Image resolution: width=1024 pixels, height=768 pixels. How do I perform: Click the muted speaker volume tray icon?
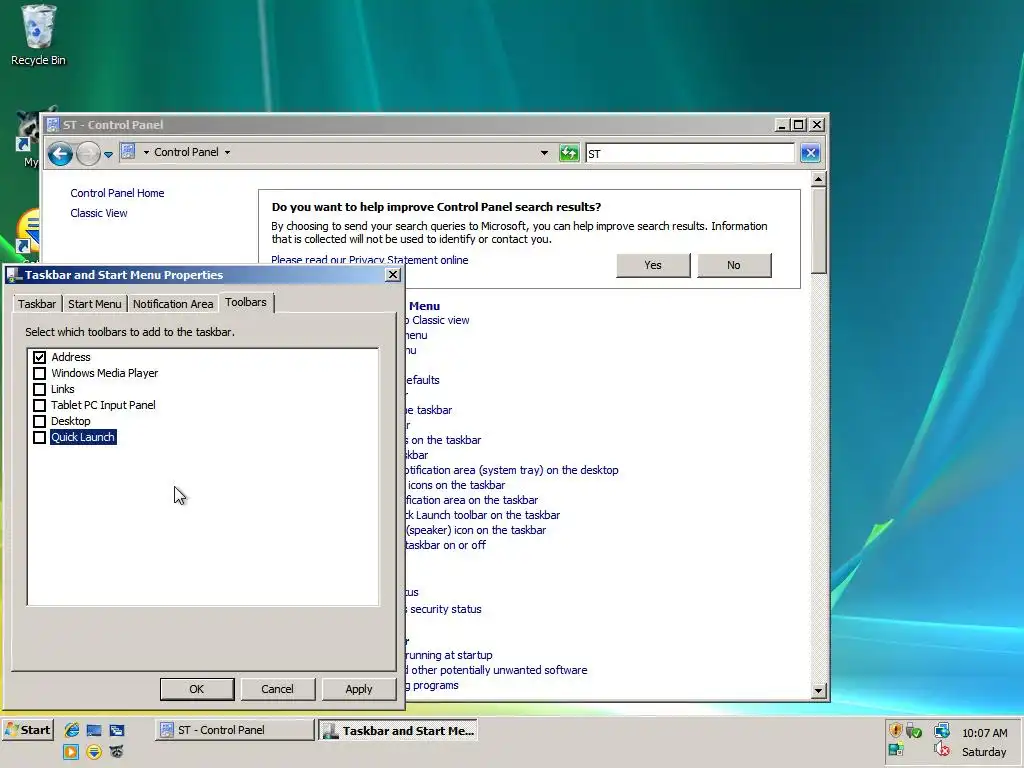tap(942, 750)
